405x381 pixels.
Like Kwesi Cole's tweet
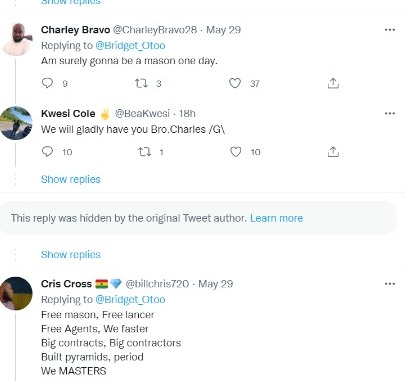[x=235, y=152]
